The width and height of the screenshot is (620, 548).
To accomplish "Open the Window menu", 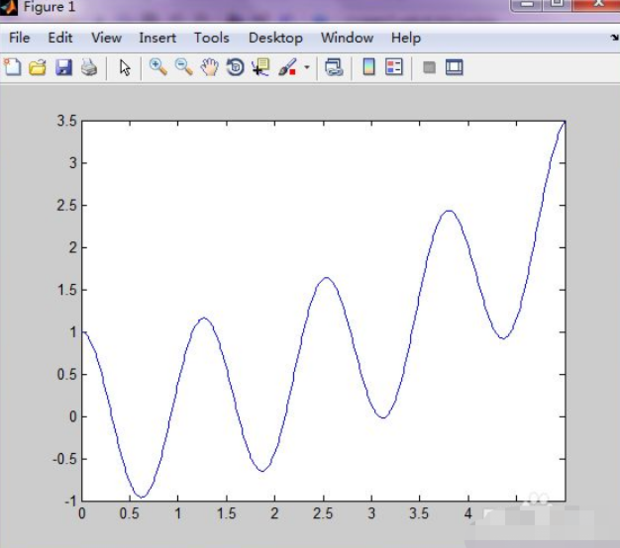I will 347,38.
